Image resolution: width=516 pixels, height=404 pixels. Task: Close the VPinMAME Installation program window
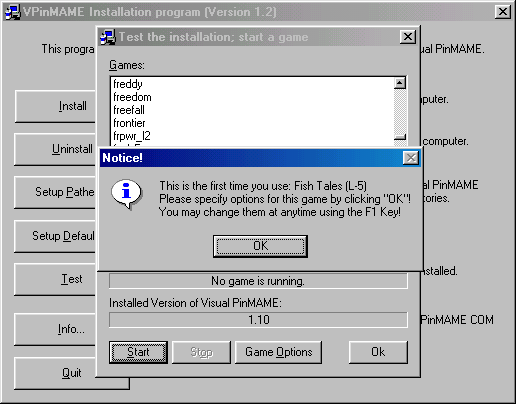(503, 12)
